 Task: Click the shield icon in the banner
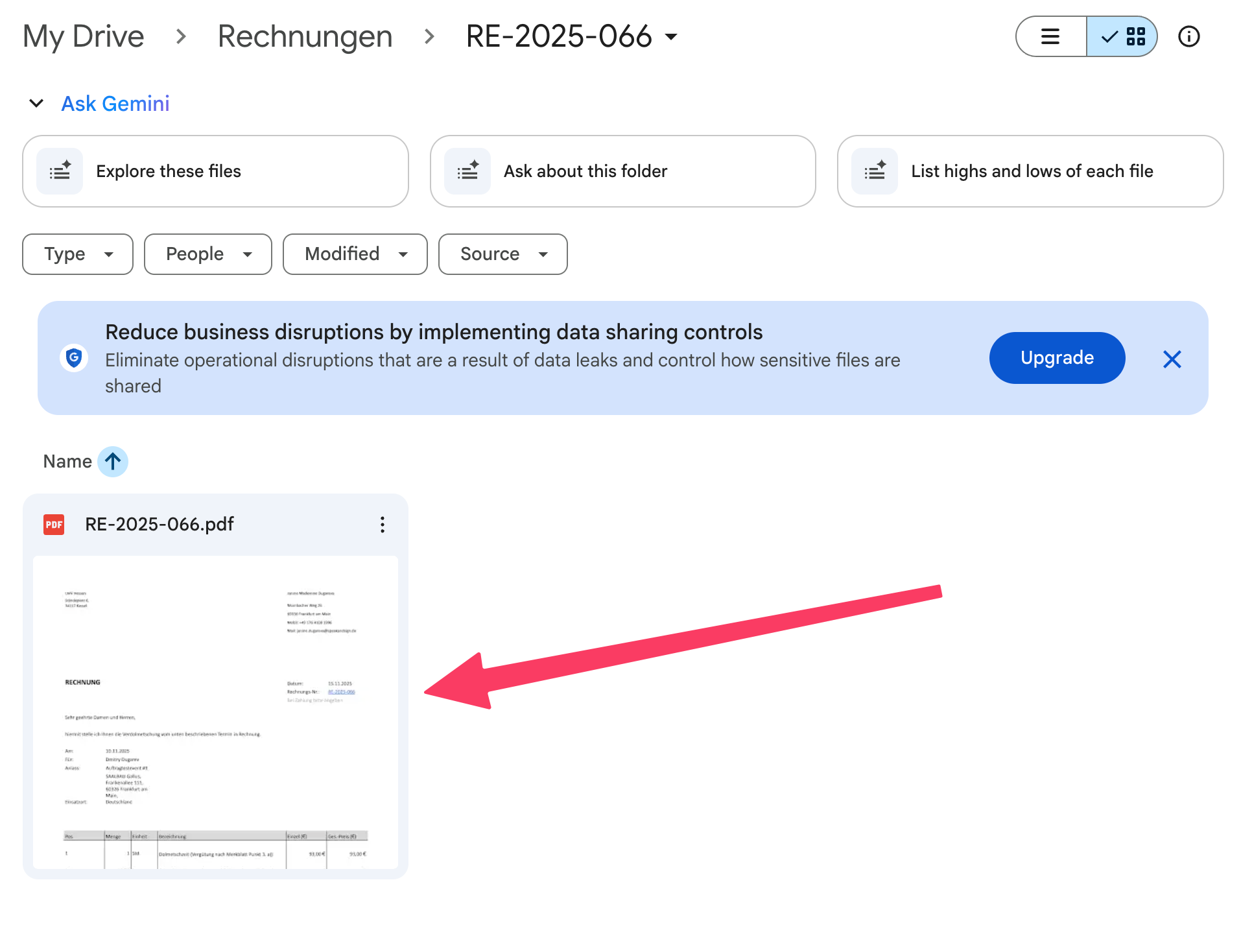(74, 357)
